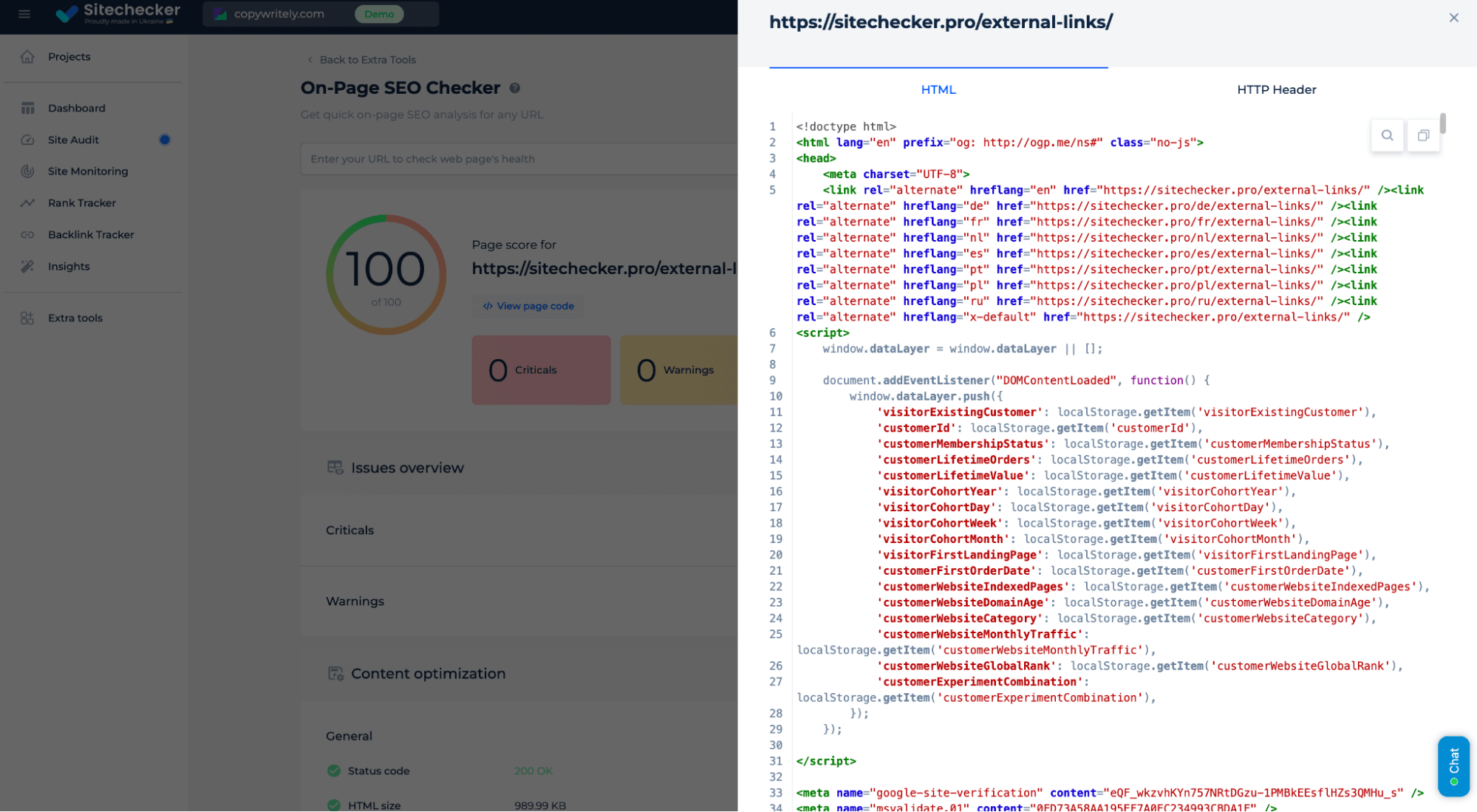
Task: Open the Insights panel icon
Action: click(27, 264)
